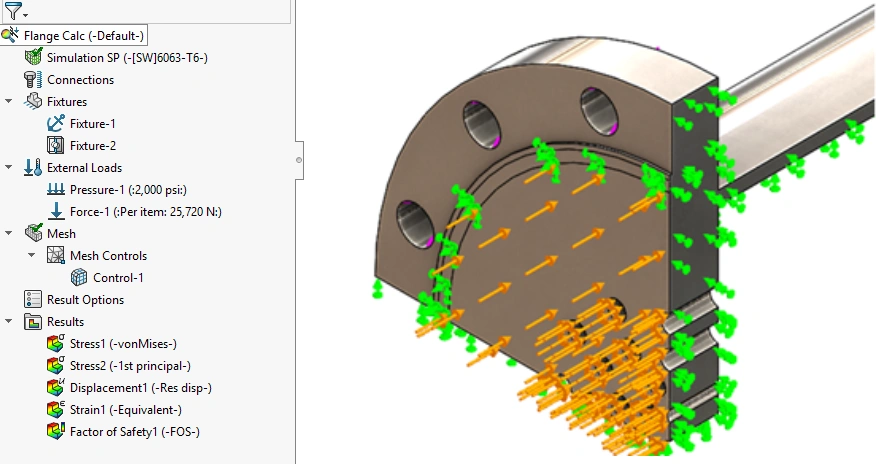Select Flange Calc (-Default-) study name
The height and width of the screenshot is (464, 876).
tap(84, 36)
